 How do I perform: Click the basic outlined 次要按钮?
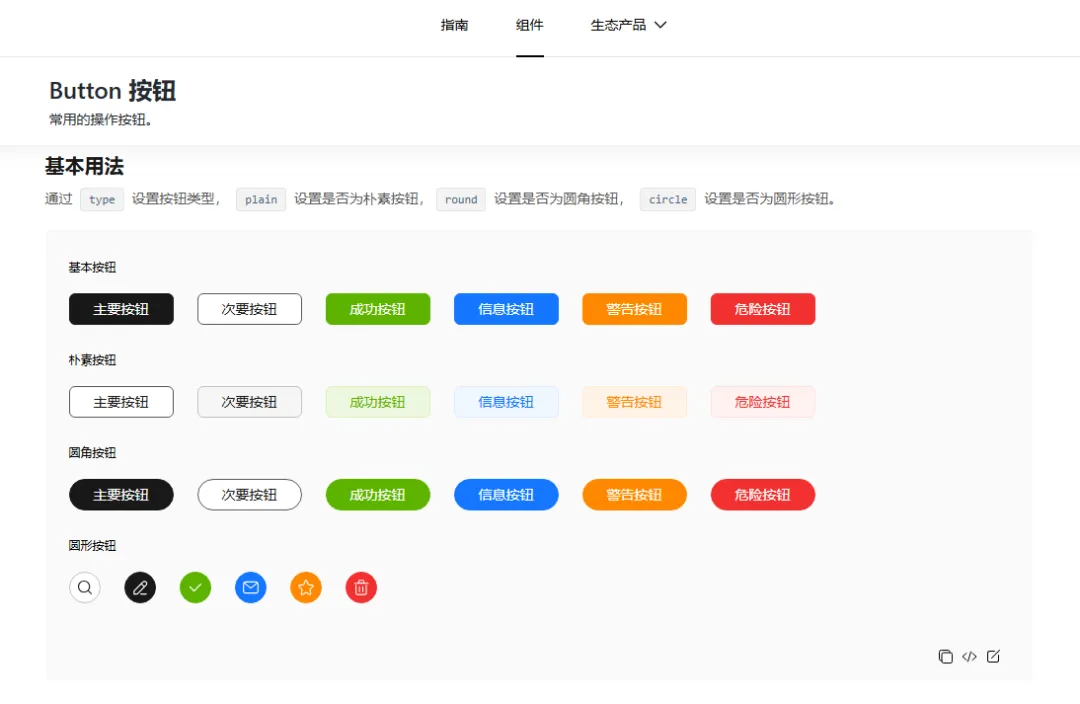(x=249, y=309)
